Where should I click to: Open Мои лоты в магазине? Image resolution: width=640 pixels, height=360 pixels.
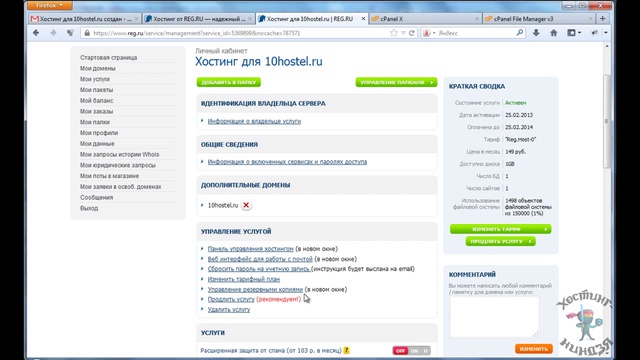(x=109, y=176)
